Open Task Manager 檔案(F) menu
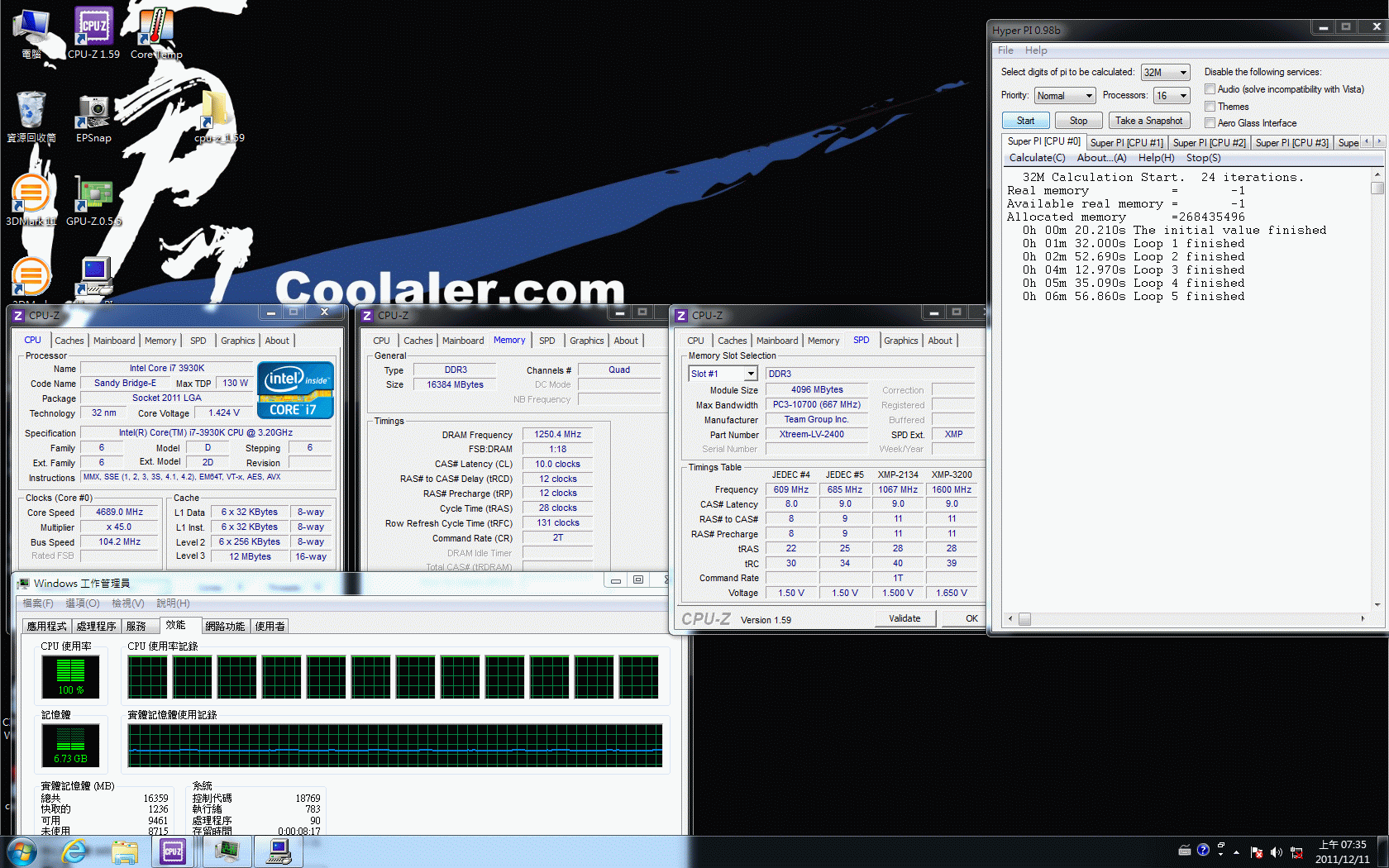Screen dimensions: 1389x868 pos(38,603)
